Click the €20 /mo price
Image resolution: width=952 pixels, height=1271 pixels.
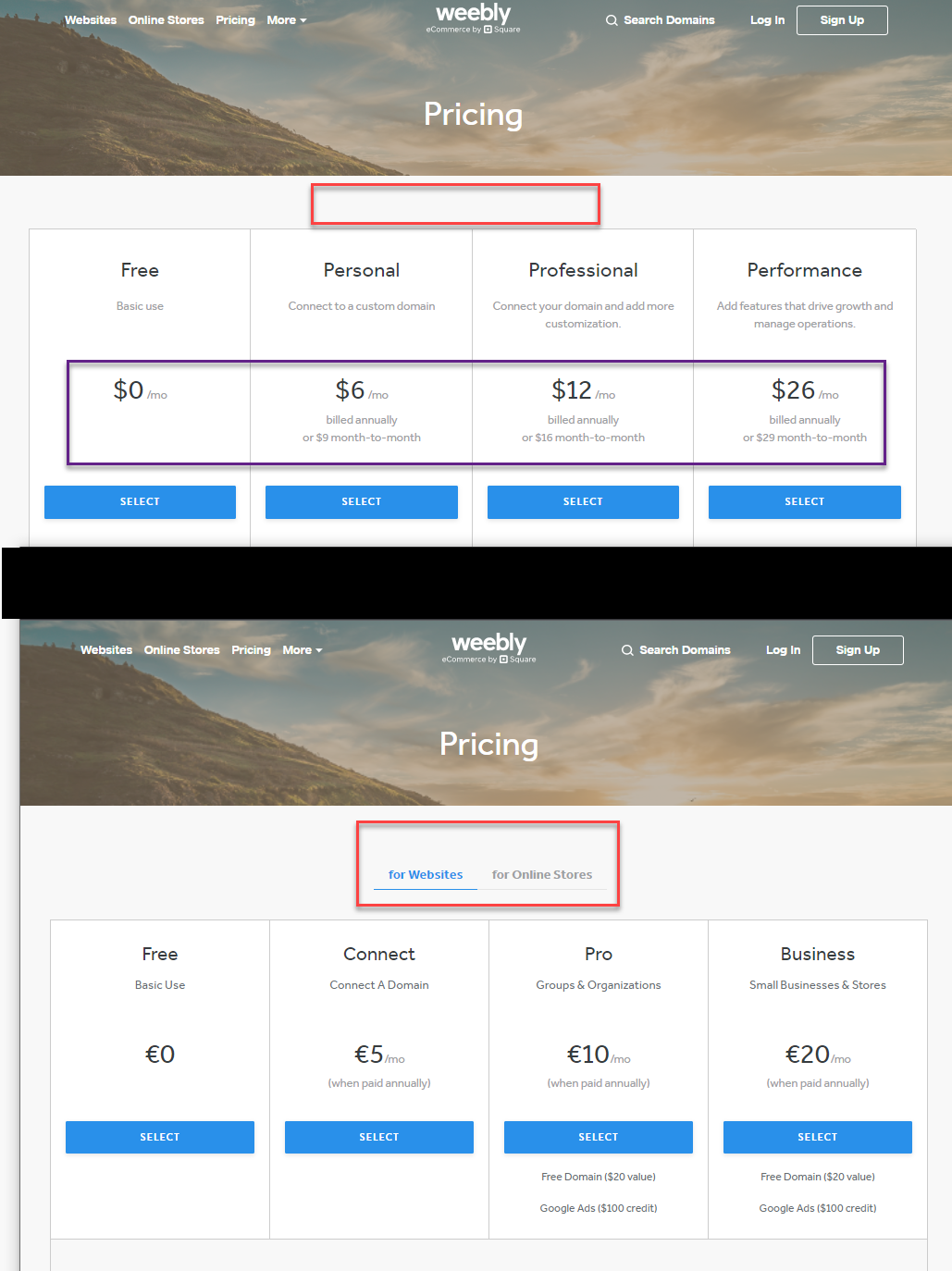[818, 1055]
